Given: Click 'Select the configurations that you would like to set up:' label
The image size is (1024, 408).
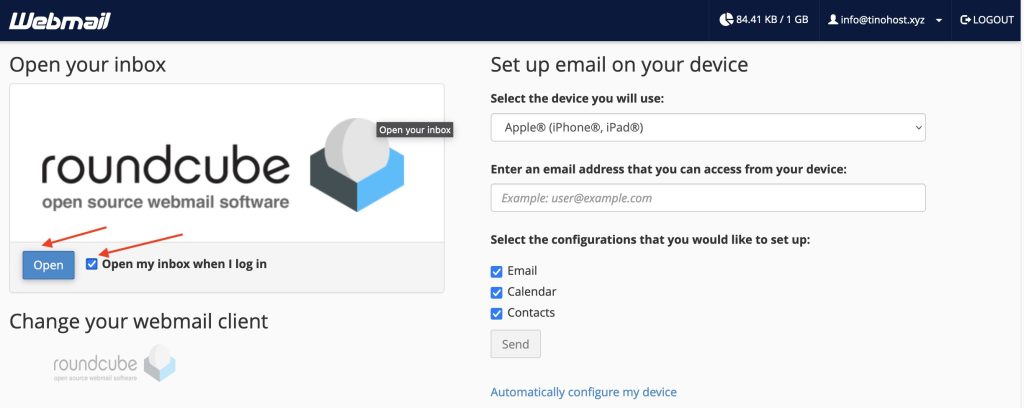Looking at the screenshot, I should coord(650,240).
